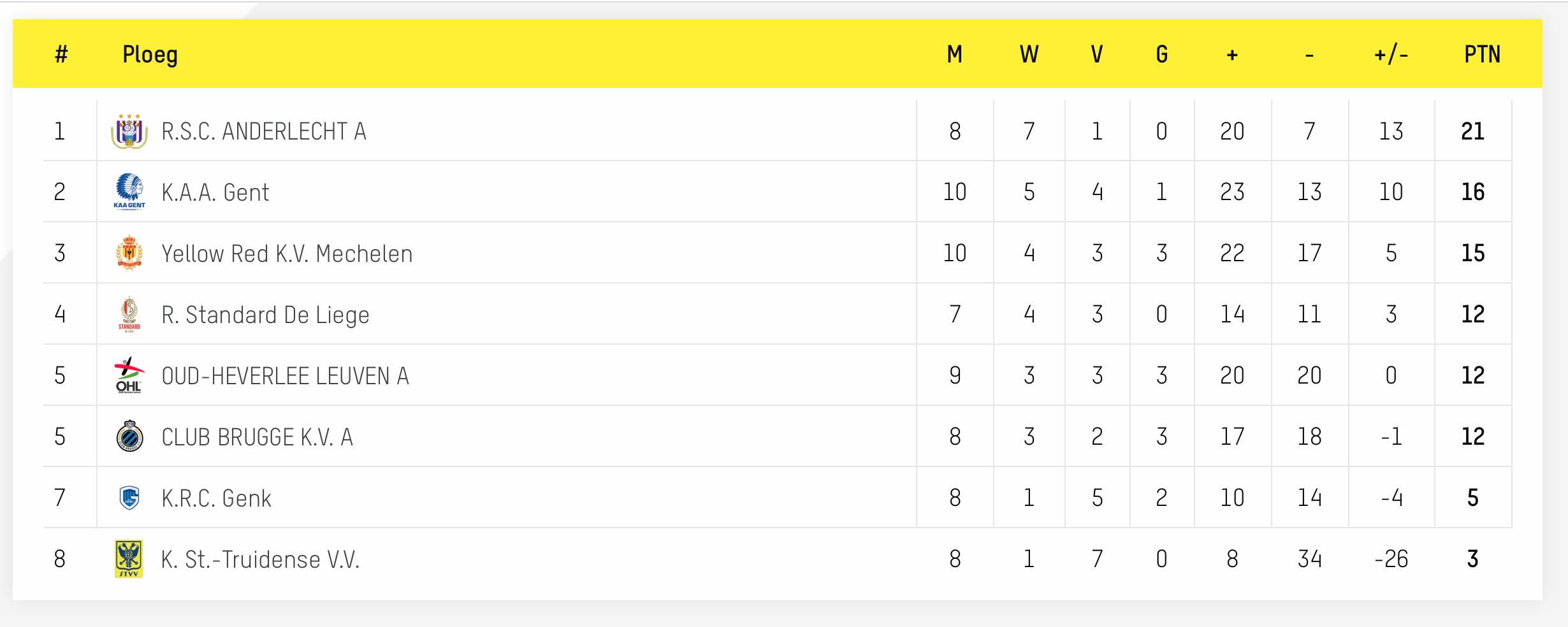Image resolution: width=1568 pixels, height=627 pixels.
Task: Click the STVV yellow crest
Action: (129, 559)
